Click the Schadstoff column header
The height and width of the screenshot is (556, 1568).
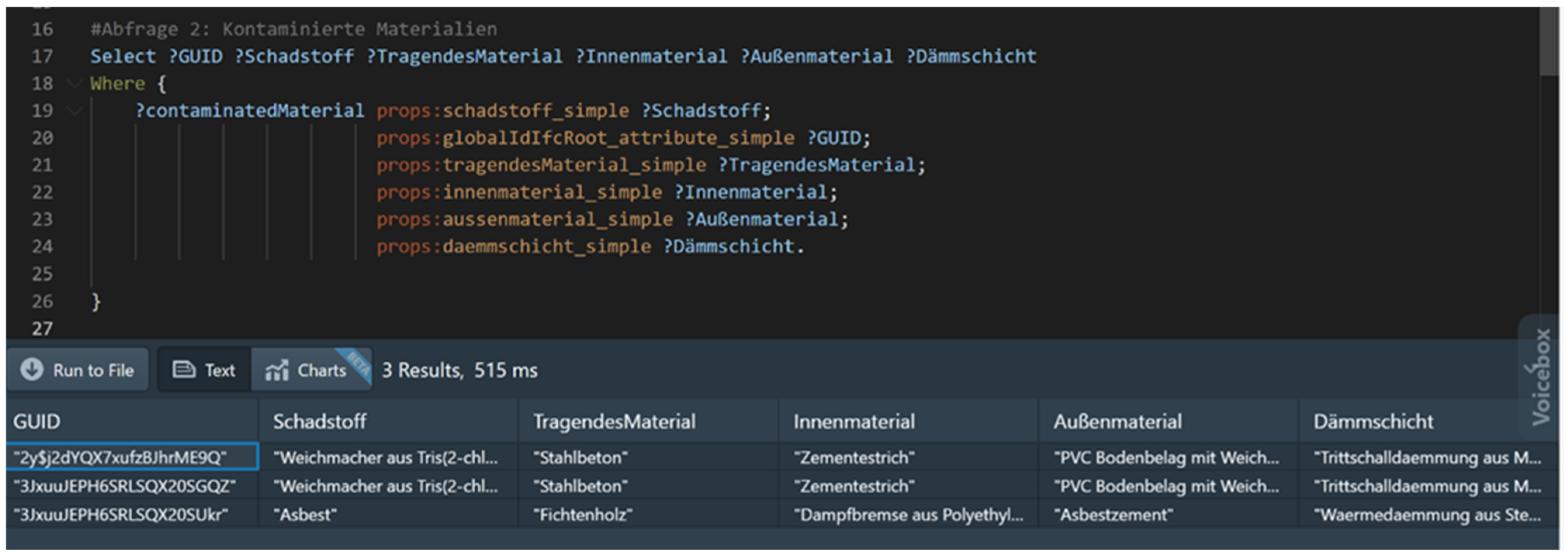320,421
